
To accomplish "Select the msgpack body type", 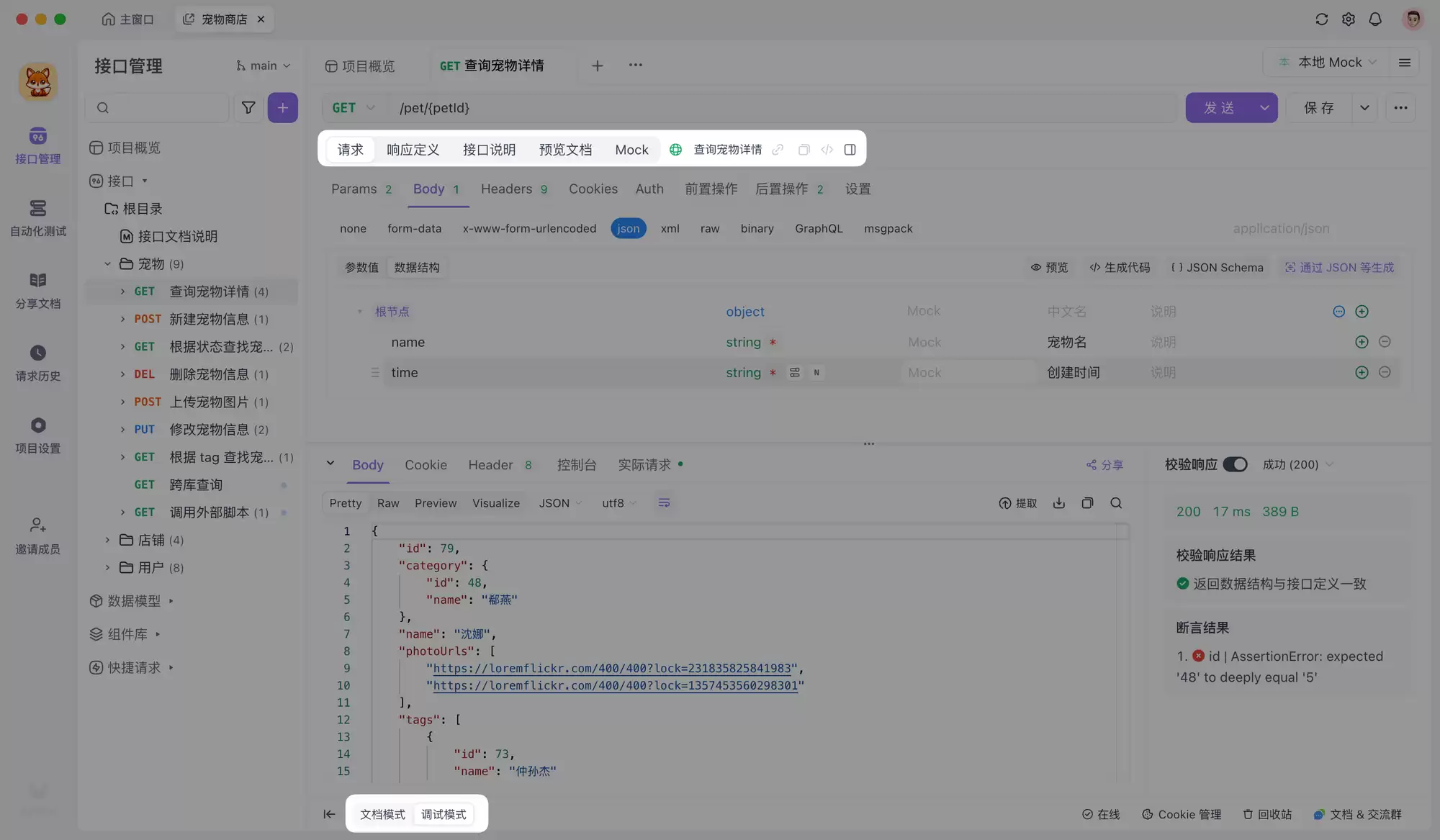I will (888, 228).
